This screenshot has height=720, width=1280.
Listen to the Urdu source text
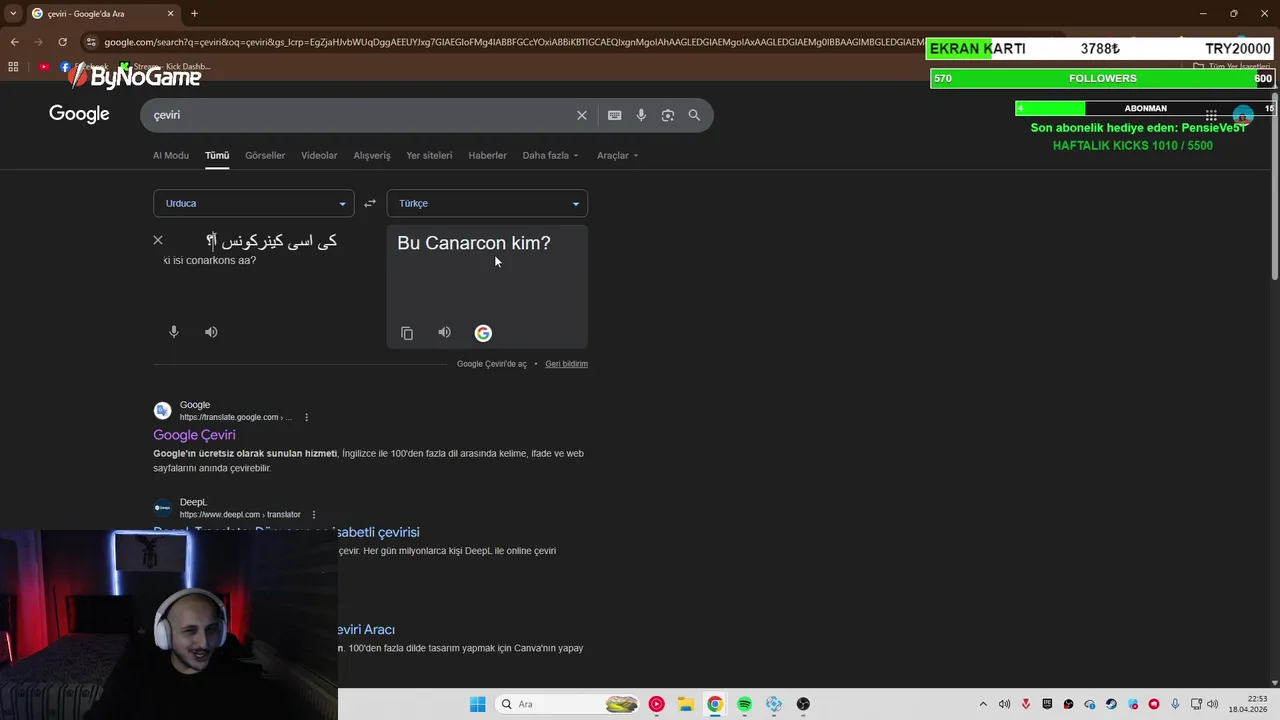[211, 332]
